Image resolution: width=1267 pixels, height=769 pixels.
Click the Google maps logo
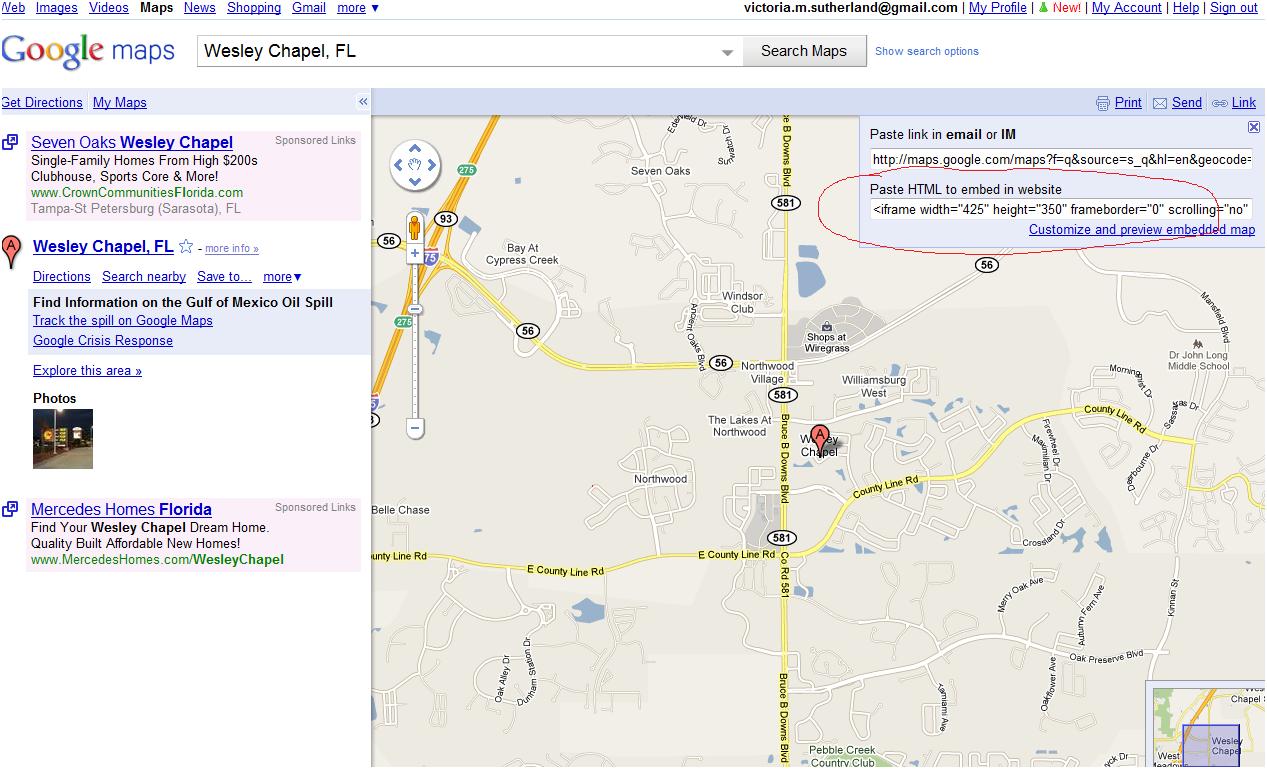point(88,52)
